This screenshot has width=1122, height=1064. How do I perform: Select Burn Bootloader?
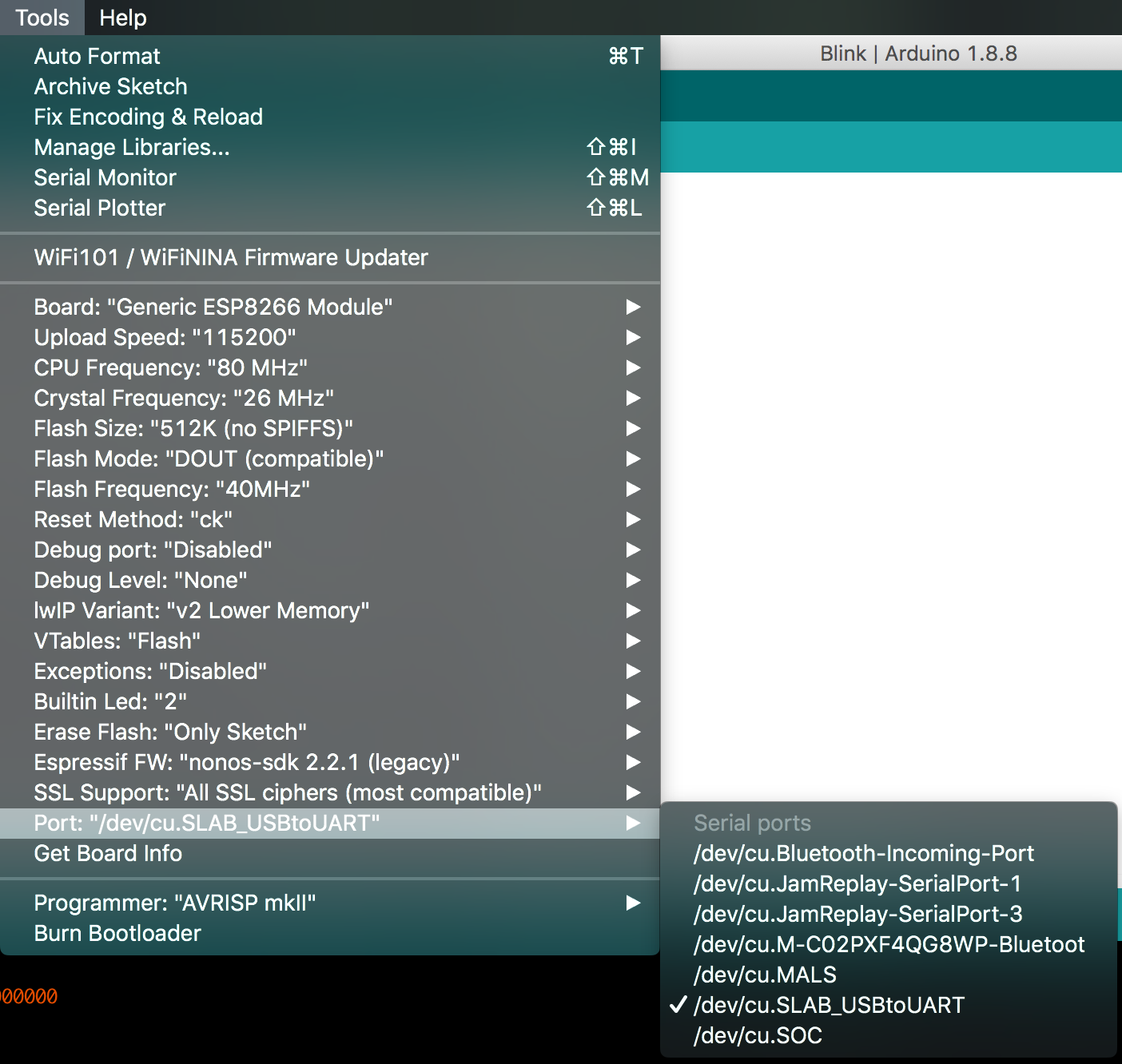click(330, 933)
